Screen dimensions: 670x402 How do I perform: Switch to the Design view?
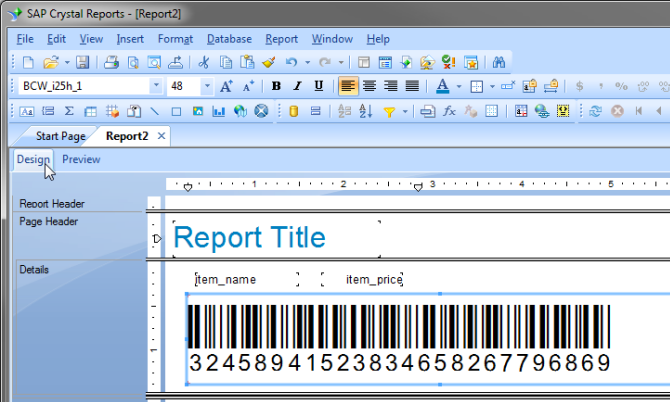[33, 159]
